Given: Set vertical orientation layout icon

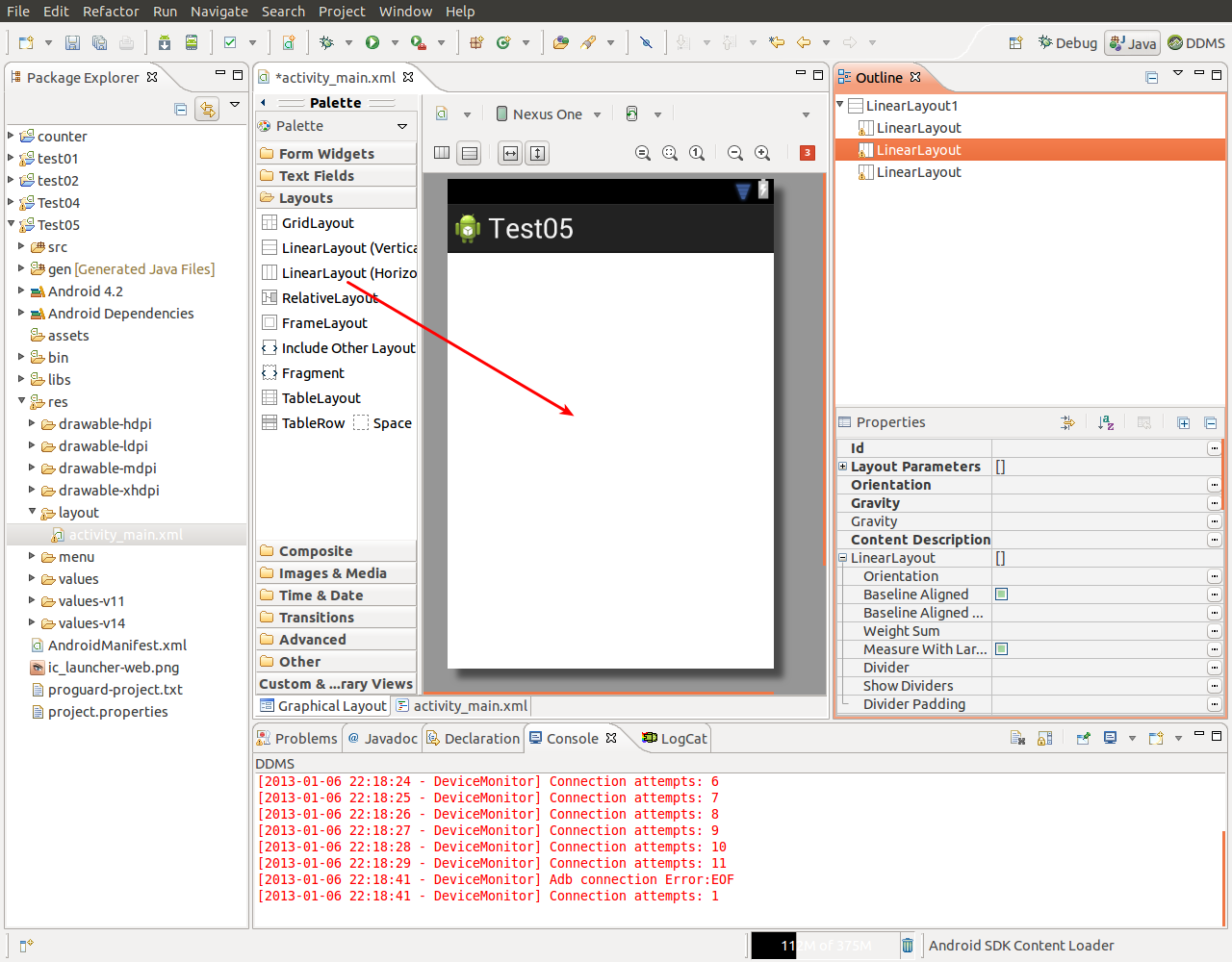Looking at the screenshot, I should pyautogui.click(x=470, y=152).
